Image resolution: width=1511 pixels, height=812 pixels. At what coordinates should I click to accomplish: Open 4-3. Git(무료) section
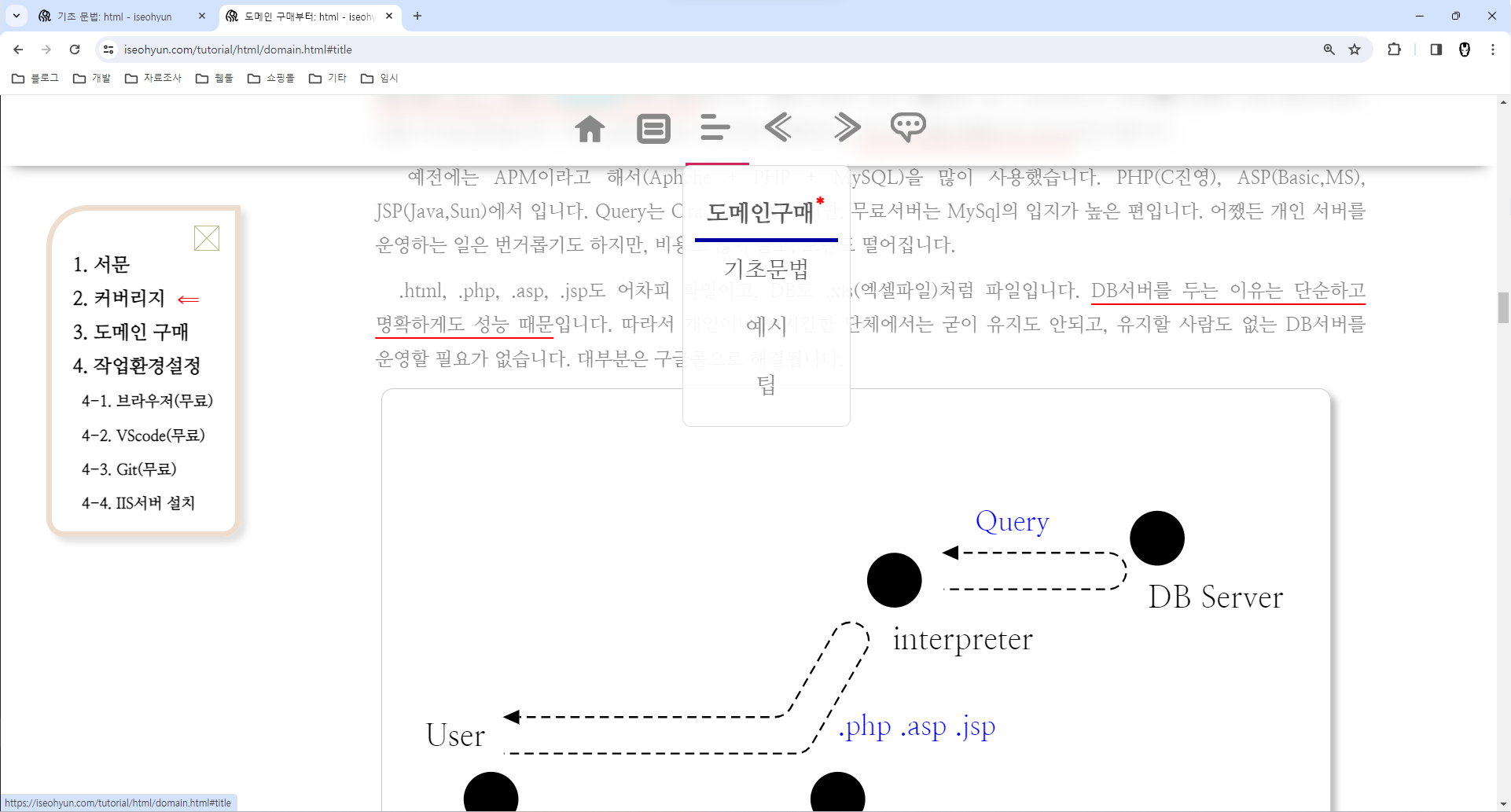[129, 469]
